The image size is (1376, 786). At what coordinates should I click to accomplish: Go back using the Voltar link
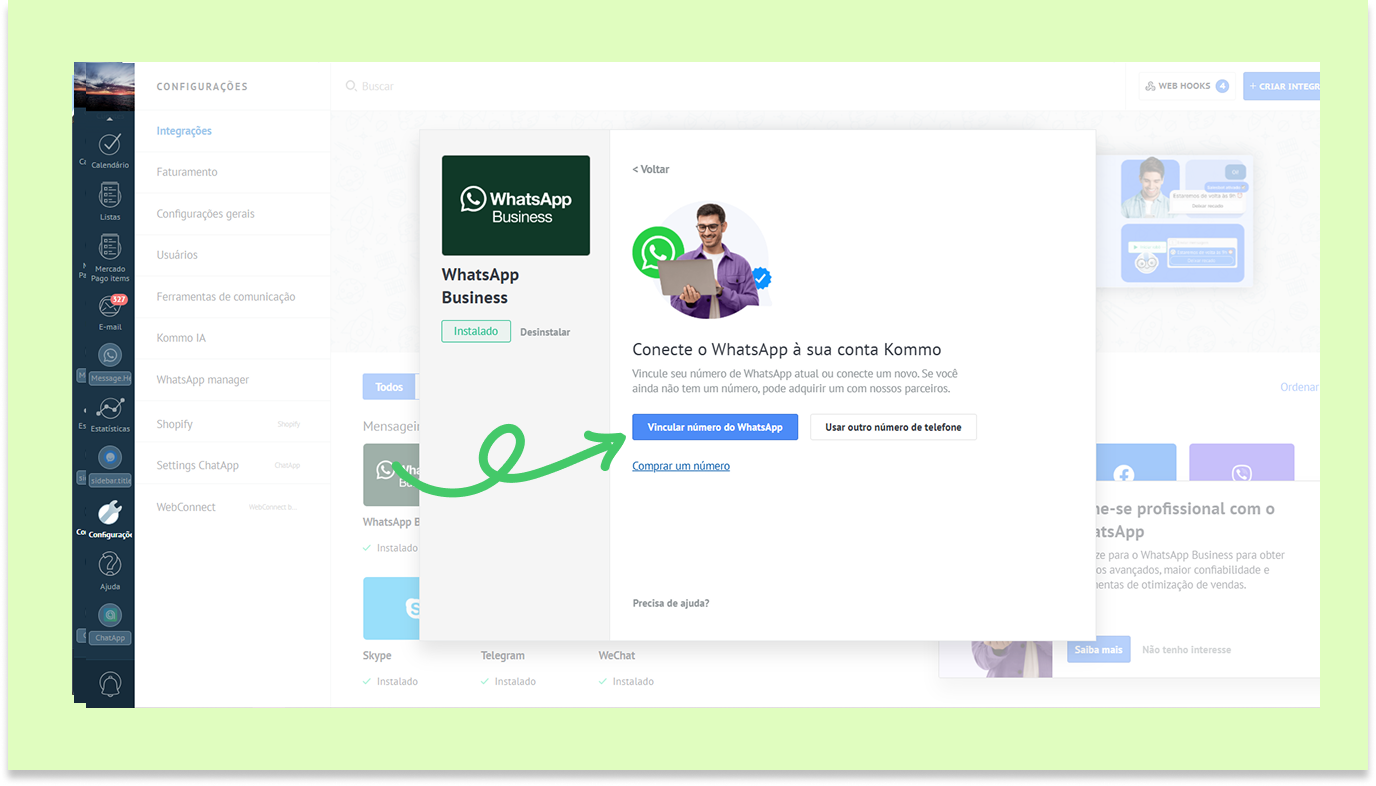[x=651, y=170]
